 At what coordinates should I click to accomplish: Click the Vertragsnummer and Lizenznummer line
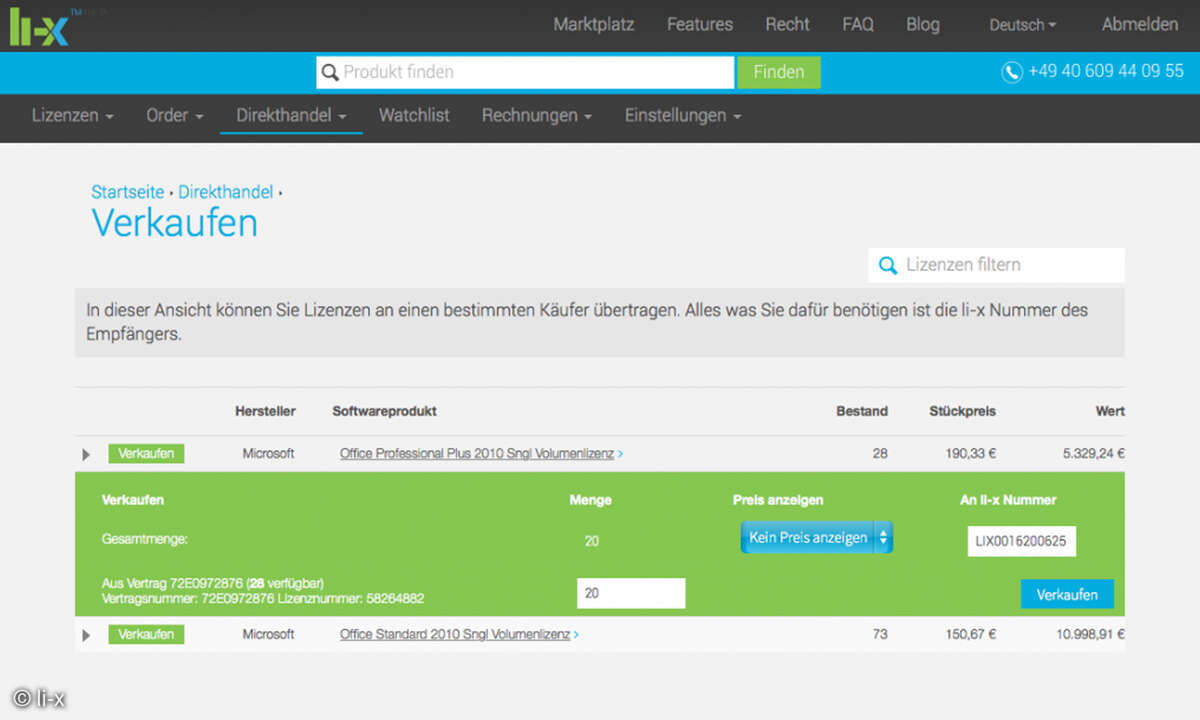click(263, 599)
